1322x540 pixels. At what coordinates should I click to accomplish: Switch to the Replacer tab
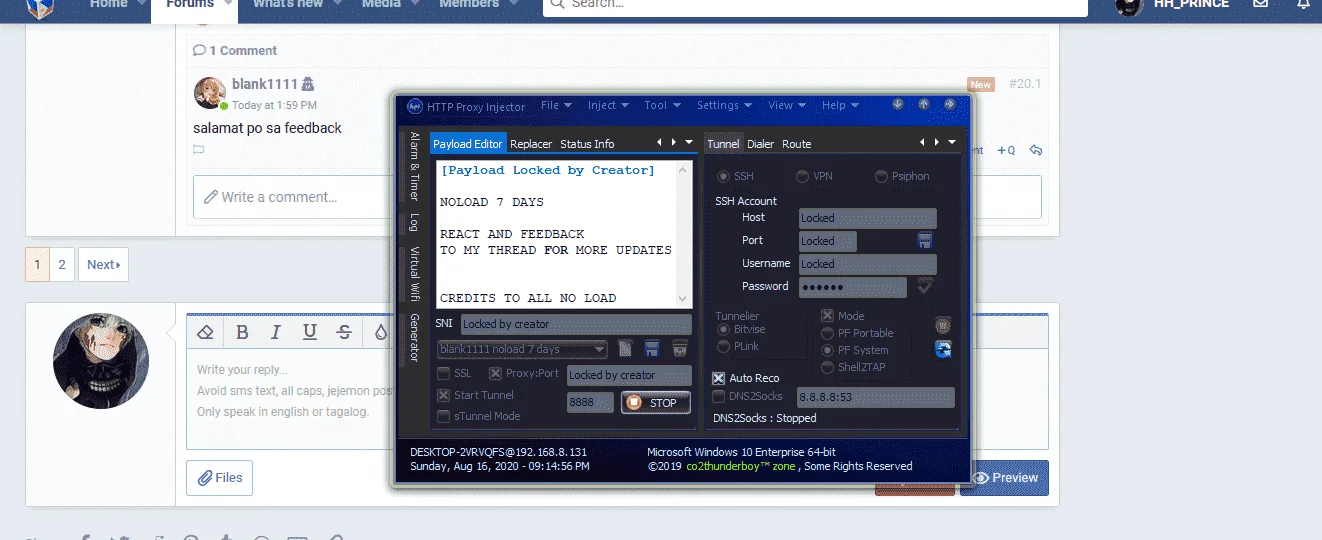point(531,144)
